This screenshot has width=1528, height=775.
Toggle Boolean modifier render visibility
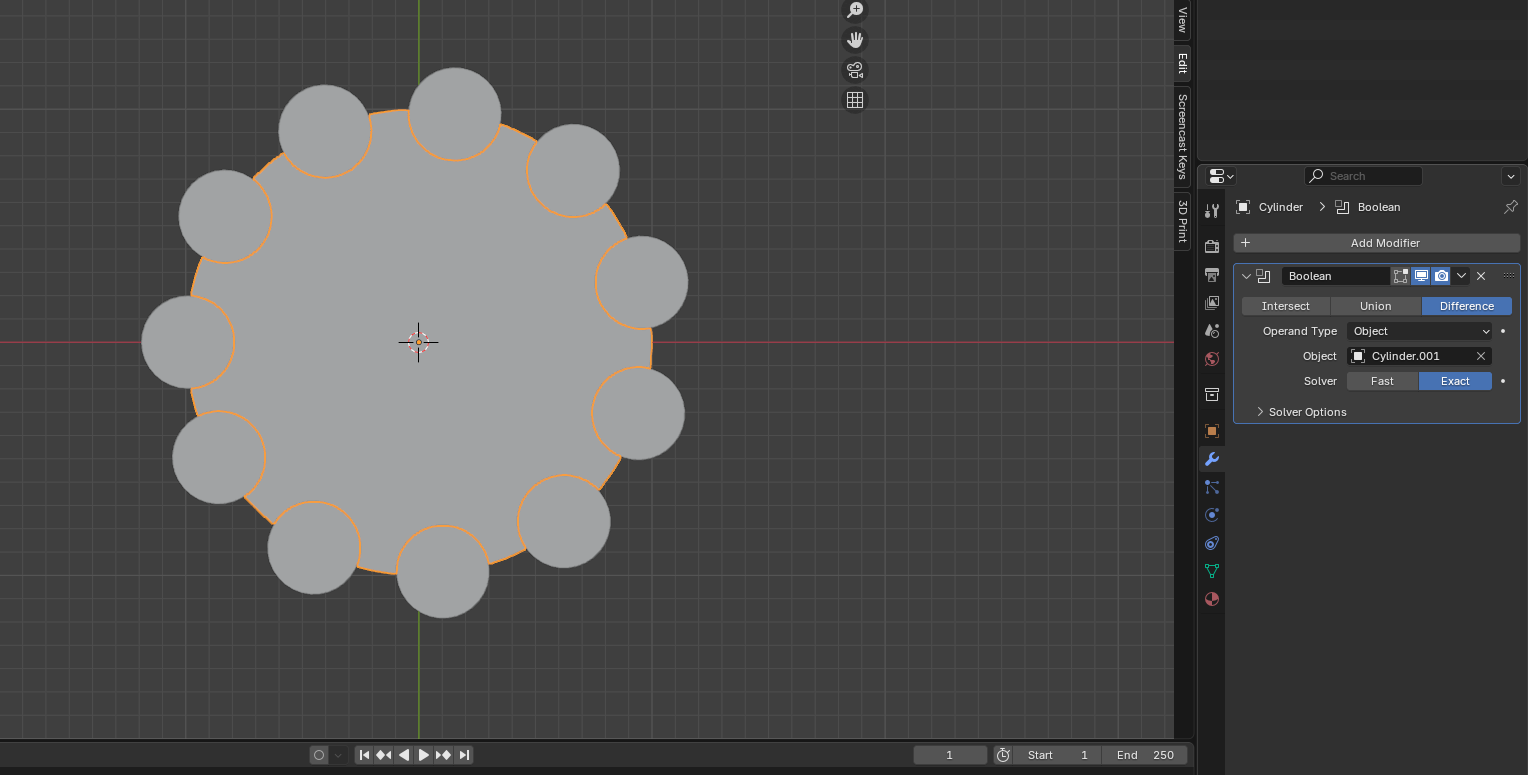1441,276
